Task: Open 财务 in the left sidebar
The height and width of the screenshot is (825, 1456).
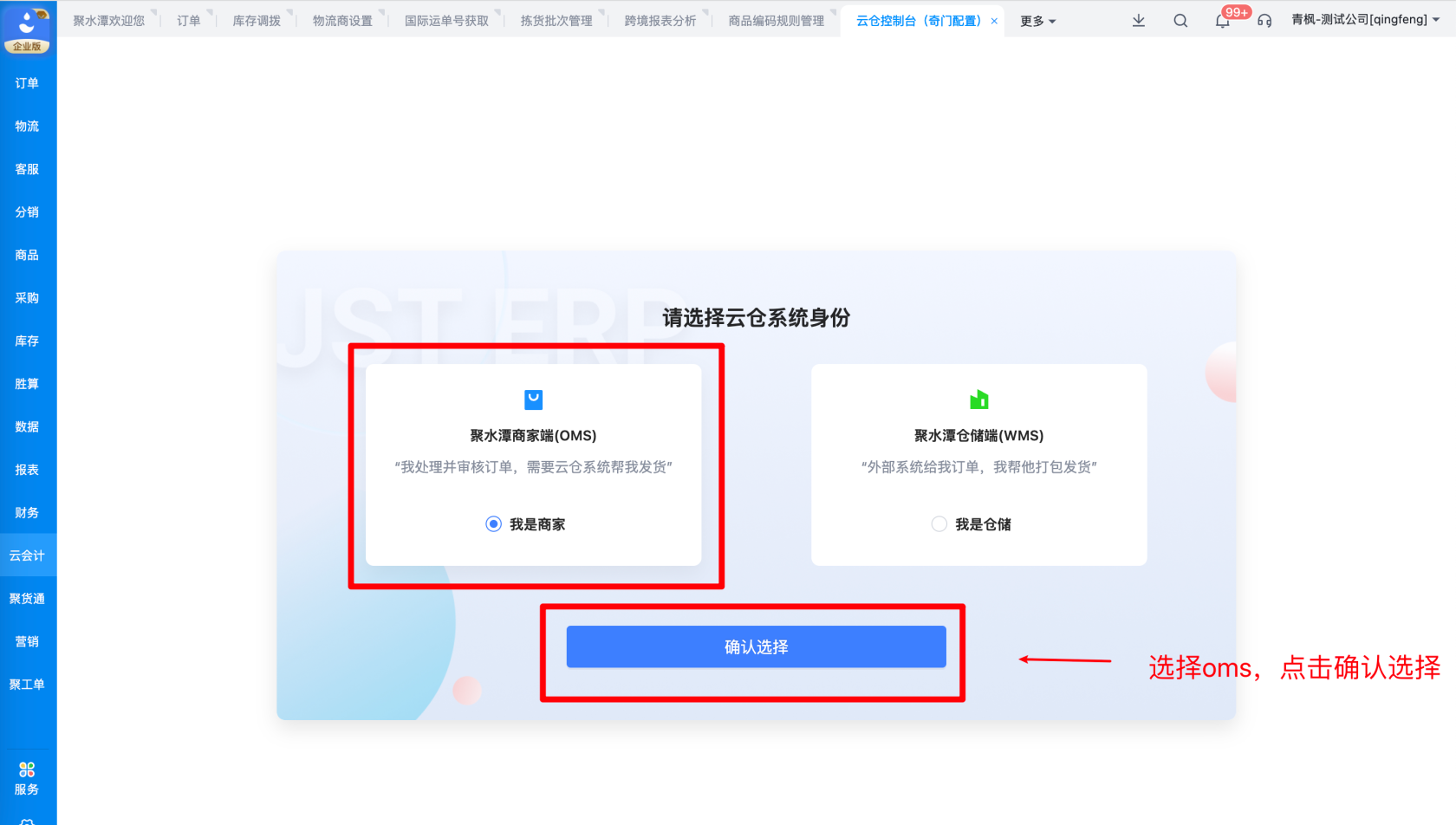Action: (27, 512)
